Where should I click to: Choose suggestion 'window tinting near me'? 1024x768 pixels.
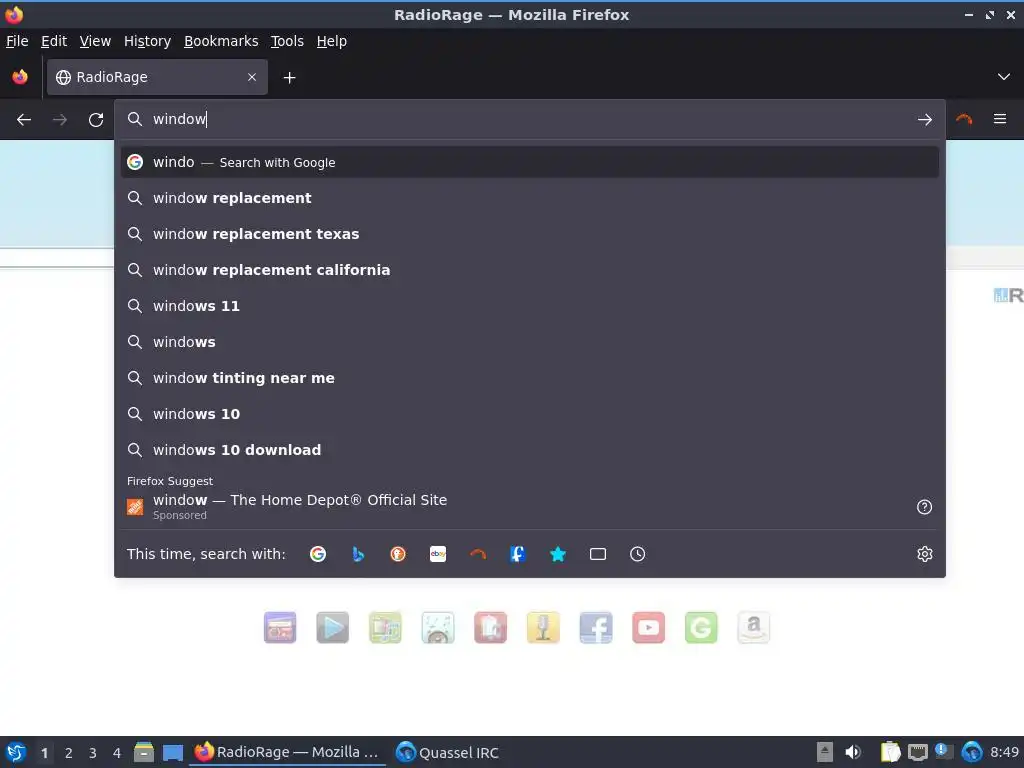pyautogui.click(x=530, y=377)
